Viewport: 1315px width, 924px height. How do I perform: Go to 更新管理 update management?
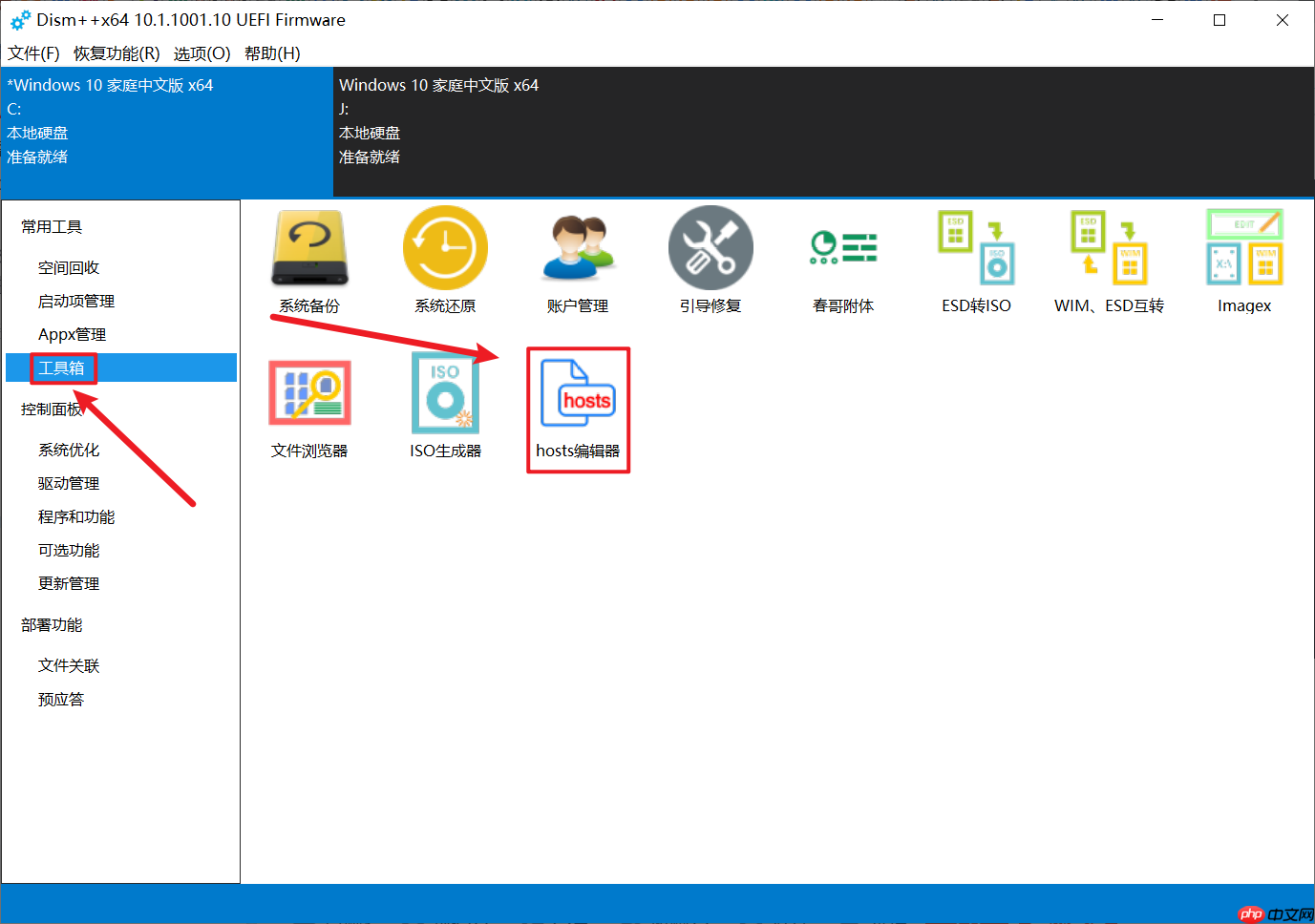(69, 584)
